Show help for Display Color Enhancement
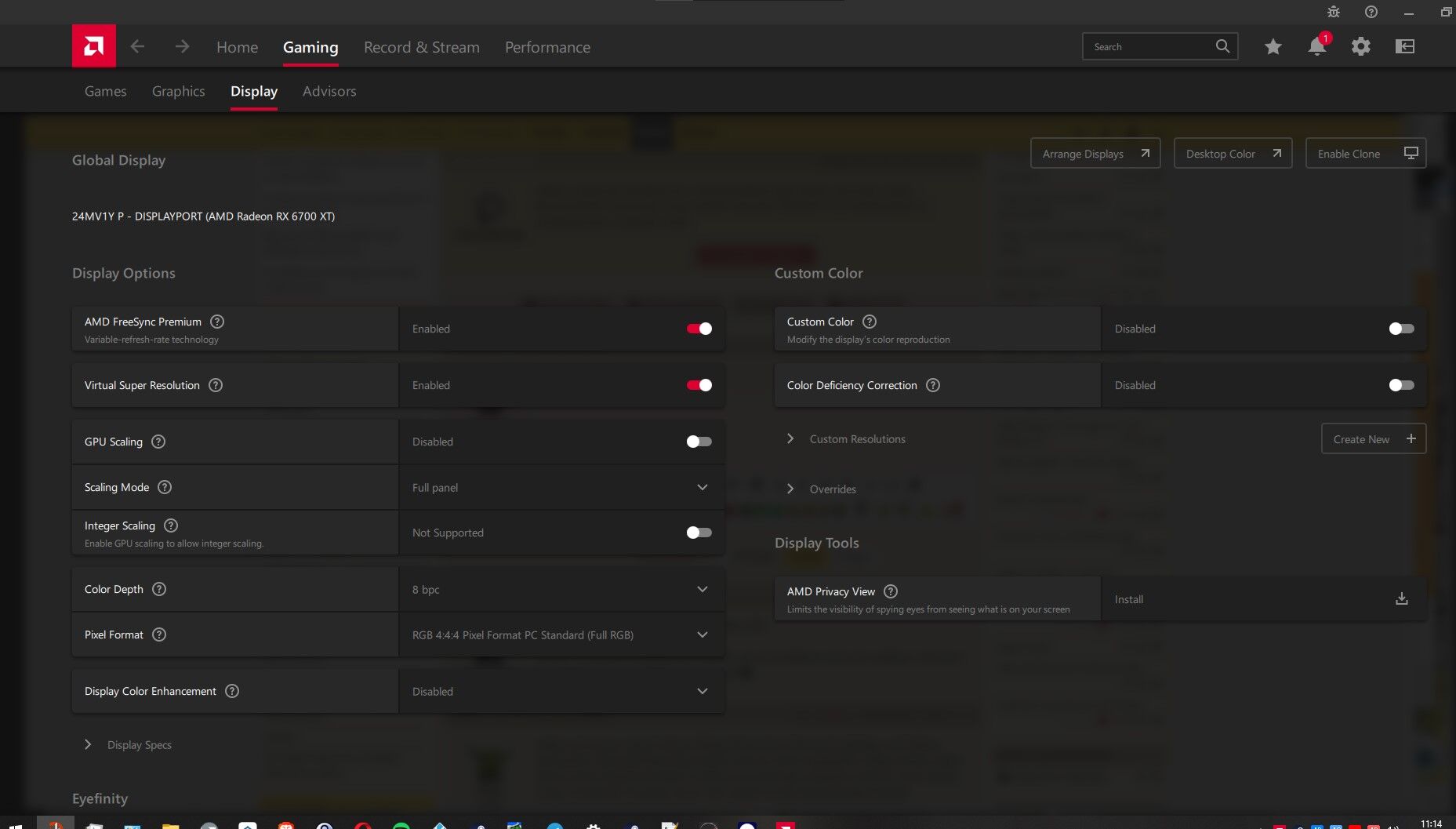The image size is (1456, 829). pos(232,691)
